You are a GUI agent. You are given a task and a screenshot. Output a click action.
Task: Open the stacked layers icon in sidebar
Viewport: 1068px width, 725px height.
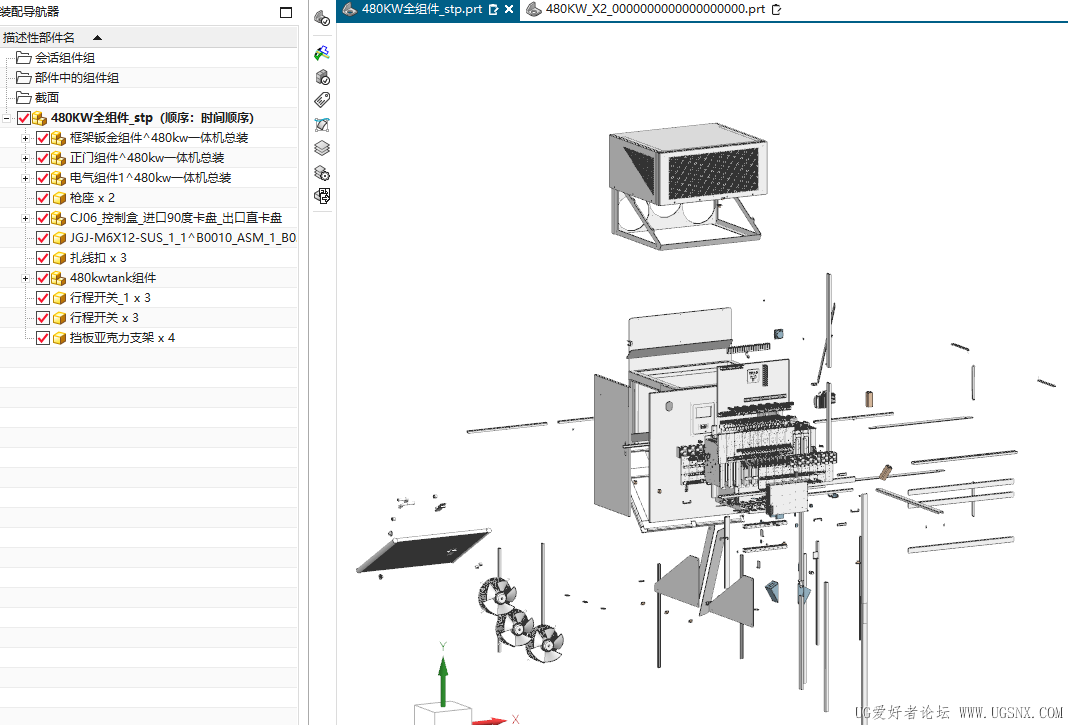point(322,148)
